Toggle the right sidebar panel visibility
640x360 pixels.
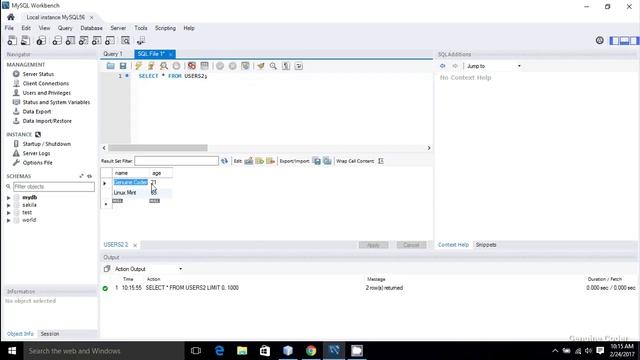click(634, 40)
